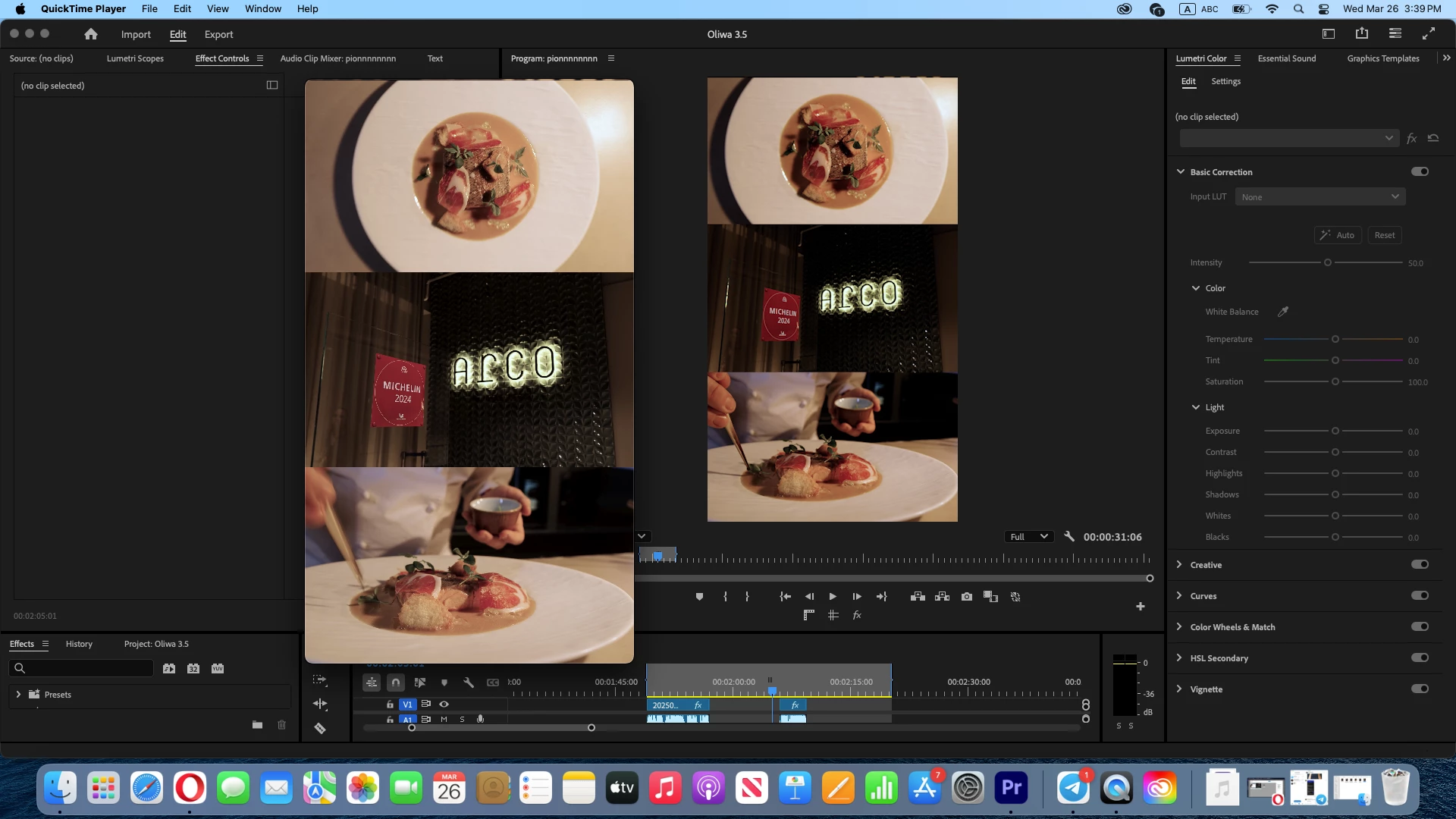Click the white balance eyedropper
The height and width of the screenshot is (819, 1456).
(x=1283, y=312)
